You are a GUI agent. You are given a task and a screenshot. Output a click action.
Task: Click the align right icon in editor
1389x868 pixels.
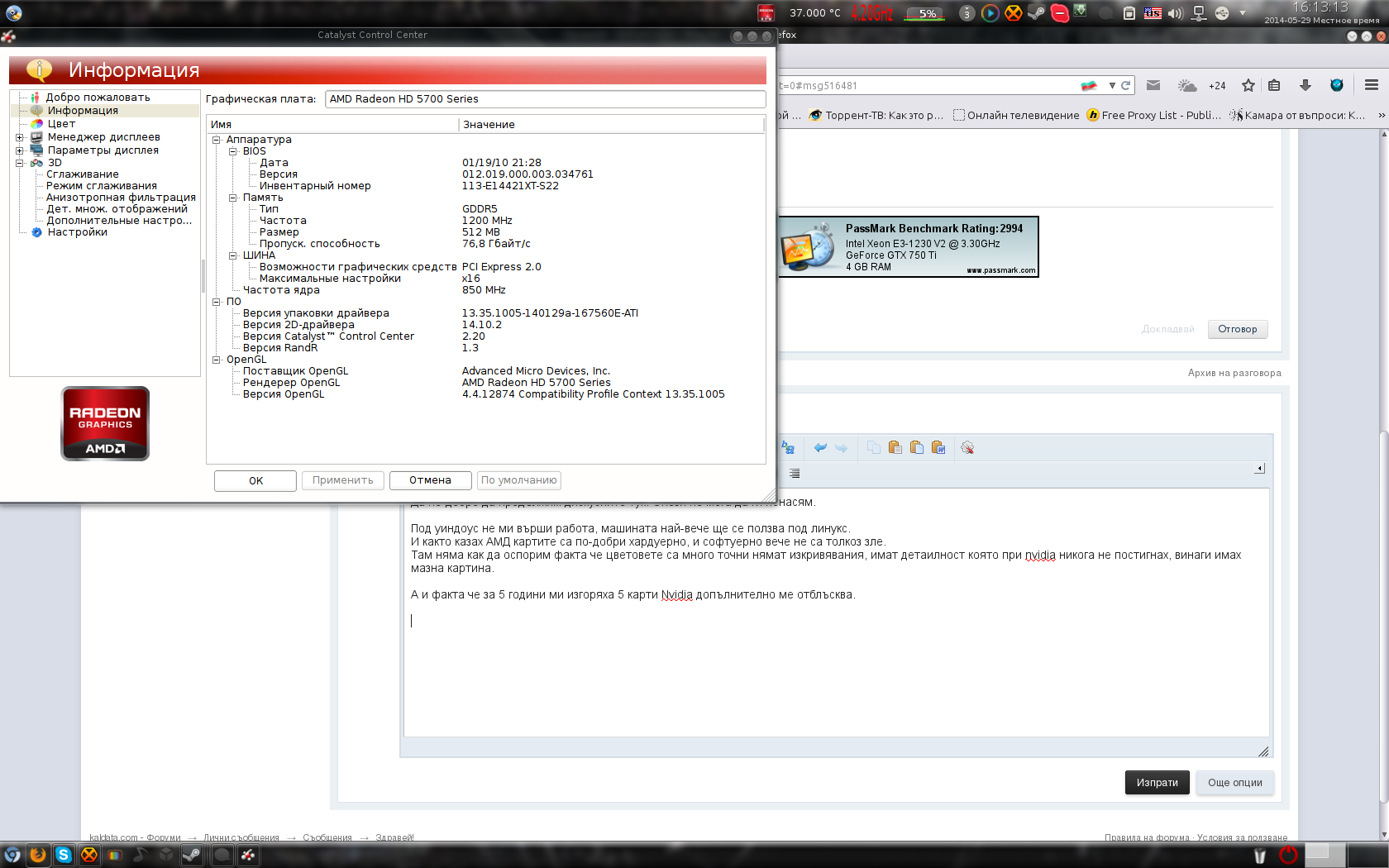coord(795,474)
